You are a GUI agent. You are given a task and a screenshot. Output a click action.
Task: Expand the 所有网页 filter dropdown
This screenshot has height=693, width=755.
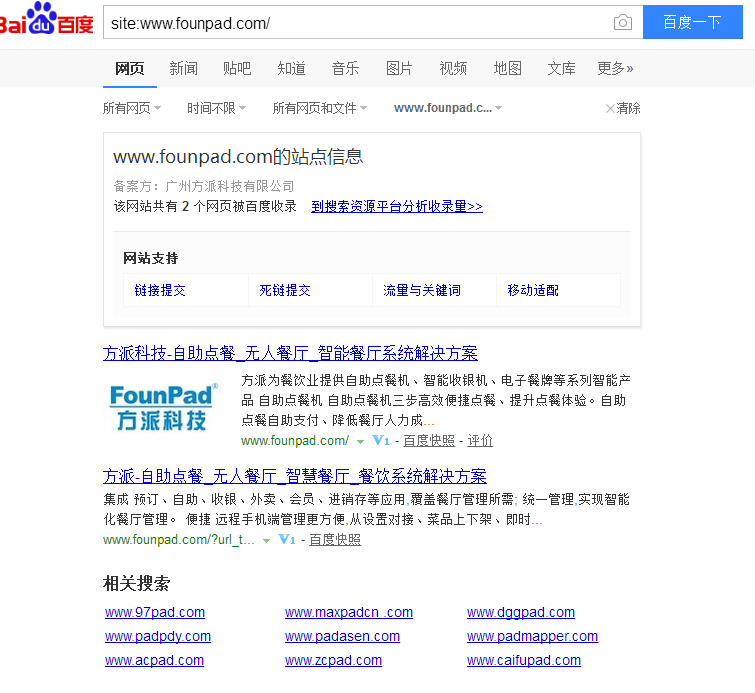pyautogui.click(x=132, y=108)
